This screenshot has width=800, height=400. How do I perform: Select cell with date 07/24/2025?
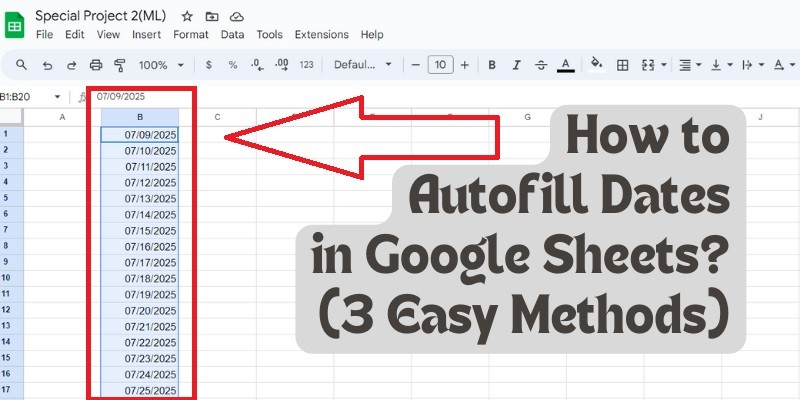pyautogui.click(x=140, y=374)
